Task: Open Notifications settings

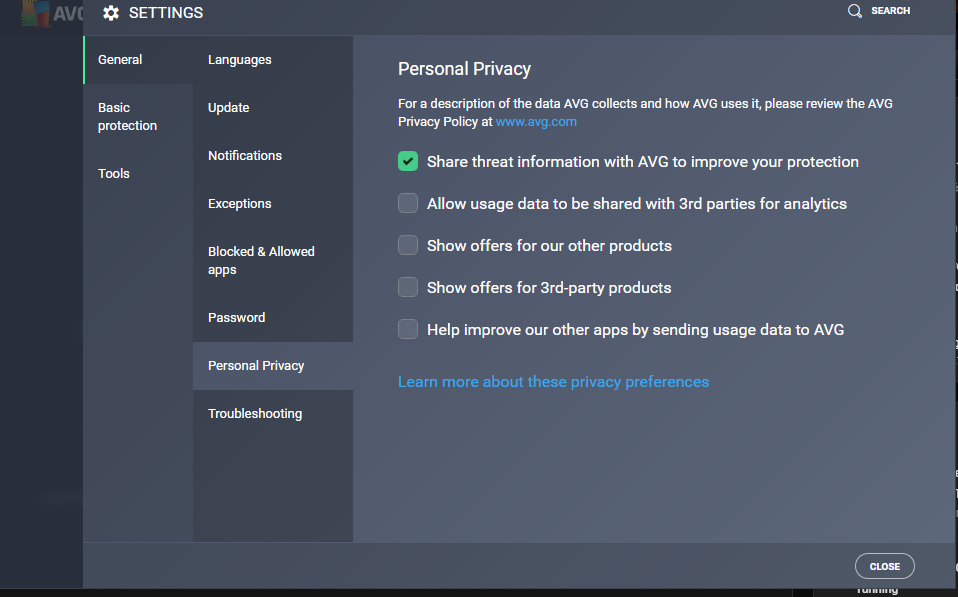Action: (x=245, y=156)
